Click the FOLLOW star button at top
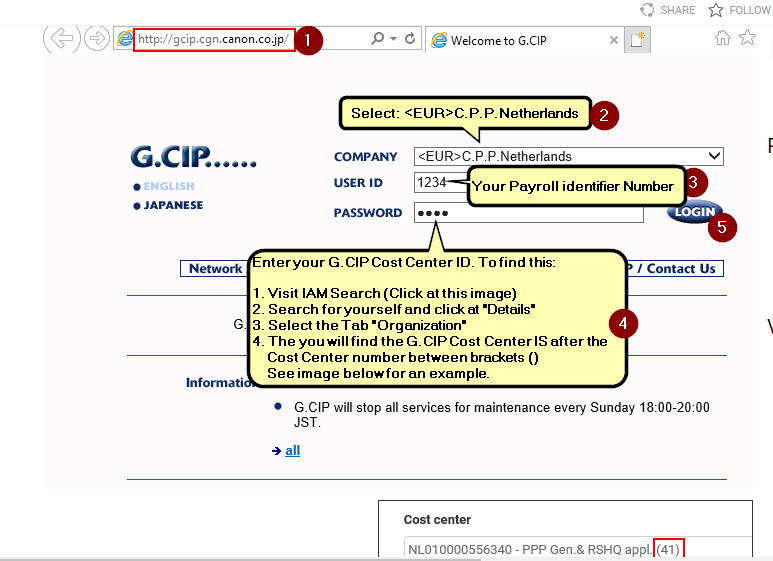Screen dimensions: 773x561 [x=739, y=10]
